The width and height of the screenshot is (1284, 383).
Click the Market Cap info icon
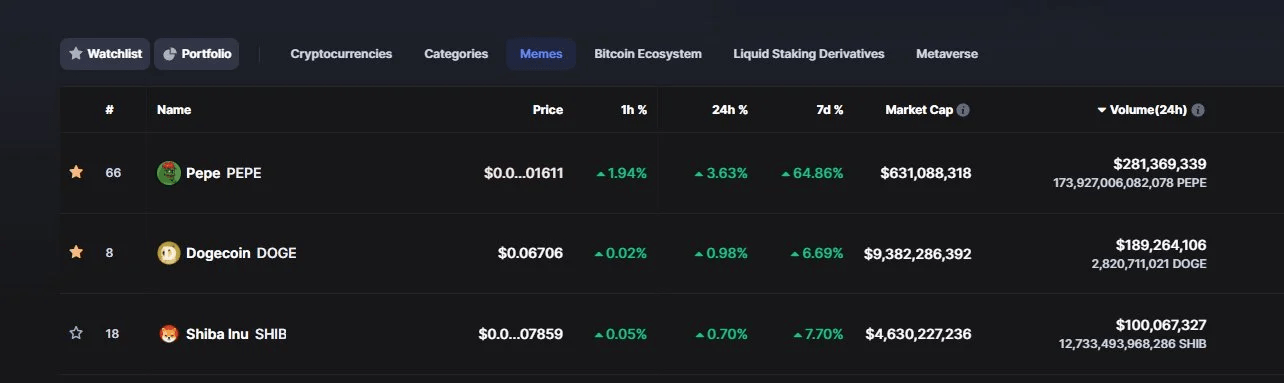click(x=963, y=110)
